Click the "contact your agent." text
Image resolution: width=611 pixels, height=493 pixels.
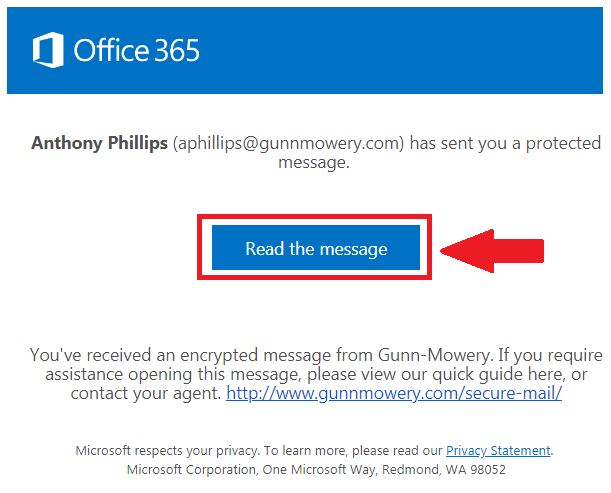click(146, 393)
